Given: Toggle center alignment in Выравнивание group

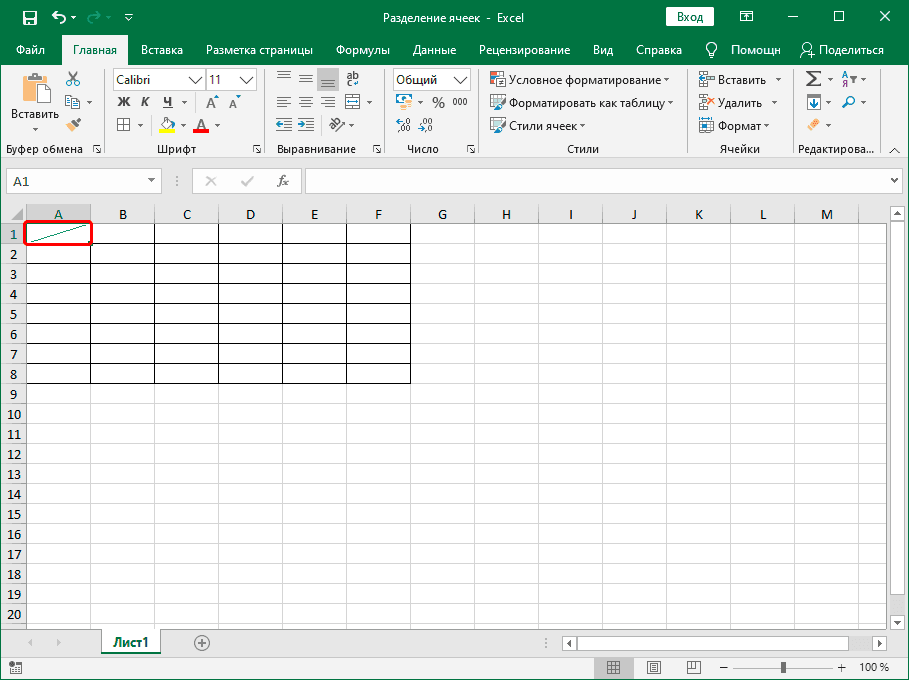Looking at the screenshot, I should pos(304,101).
